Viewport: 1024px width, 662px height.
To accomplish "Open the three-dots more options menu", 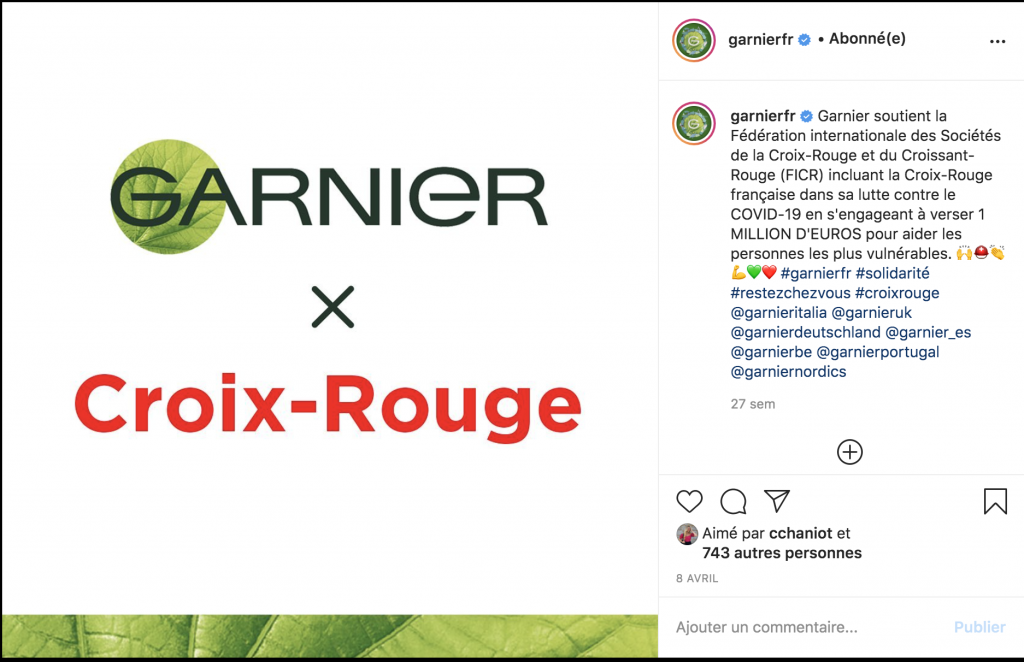I will [x=997, y=41].
